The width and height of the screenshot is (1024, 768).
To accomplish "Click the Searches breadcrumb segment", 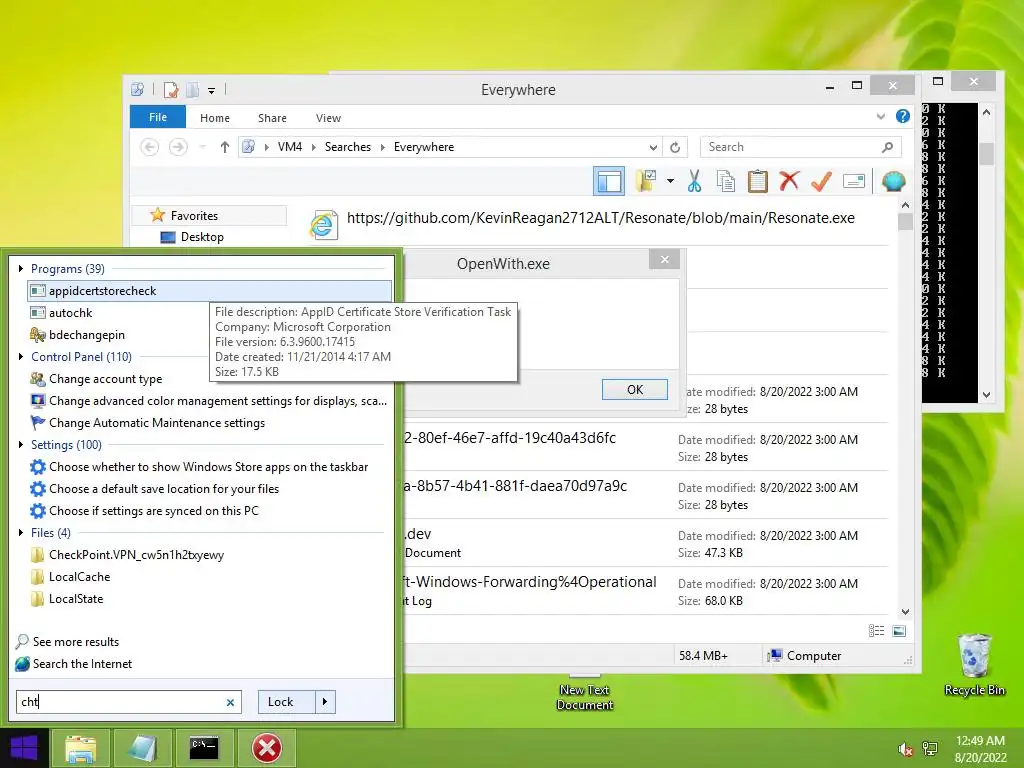I will pos(348,148).
